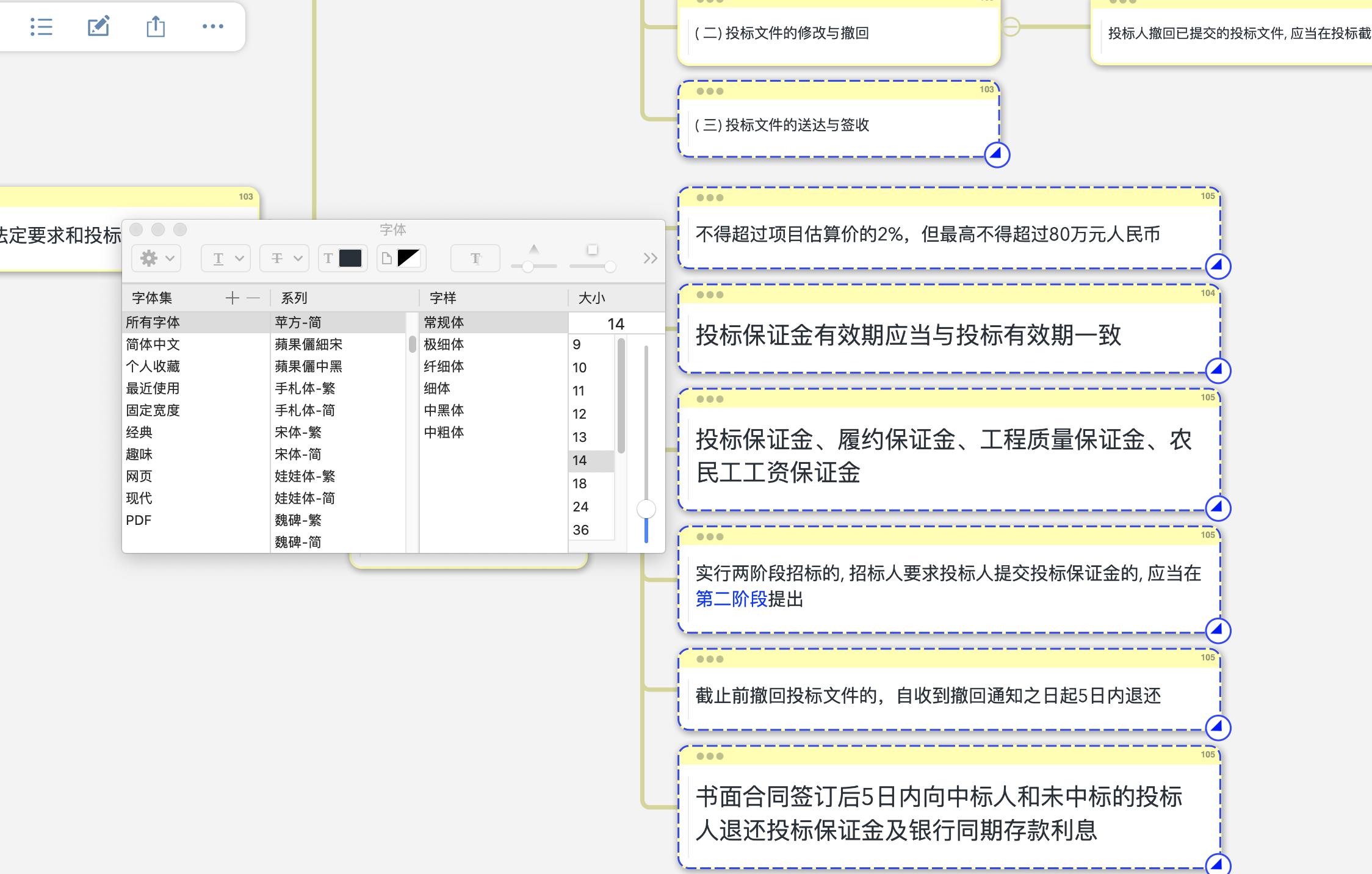The width and height of the screenshot is (1372, 874).
Task: Choose the 宋体-简 font family
Action: coord(338,454)
